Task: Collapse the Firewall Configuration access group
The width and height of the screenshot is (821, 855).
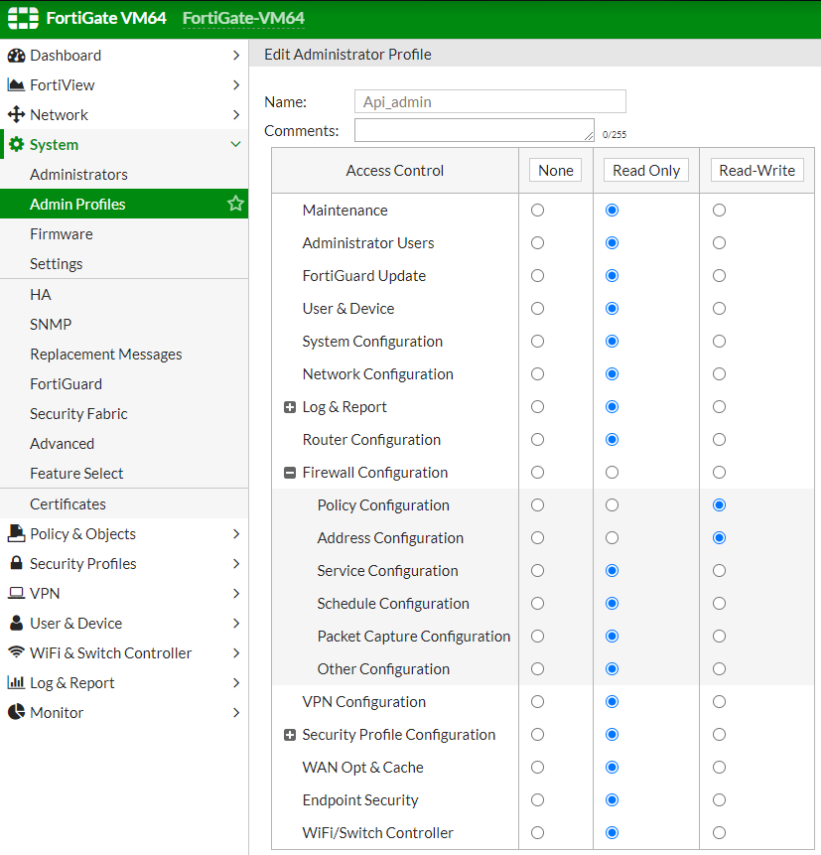Action: (x=290, y=473)
